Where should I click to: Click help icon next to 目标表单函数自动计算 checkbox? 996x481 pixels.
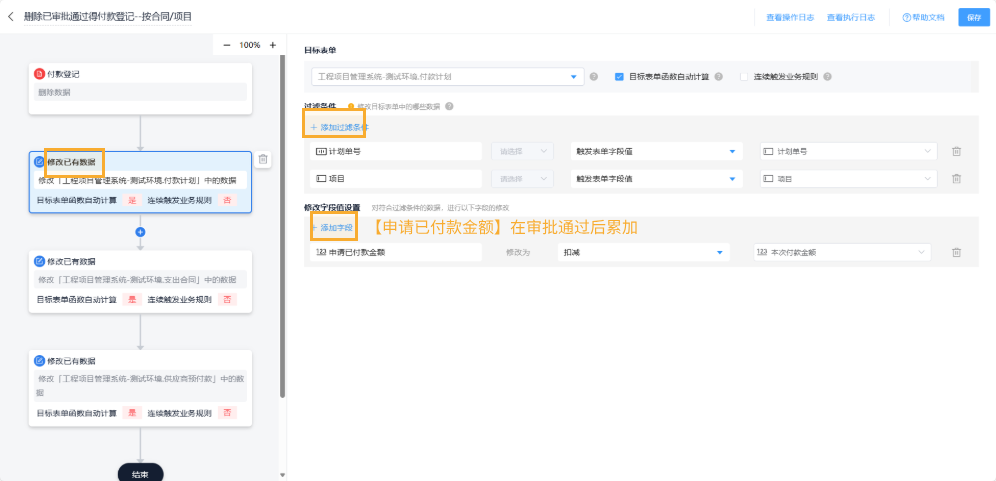tap(719, 77)
